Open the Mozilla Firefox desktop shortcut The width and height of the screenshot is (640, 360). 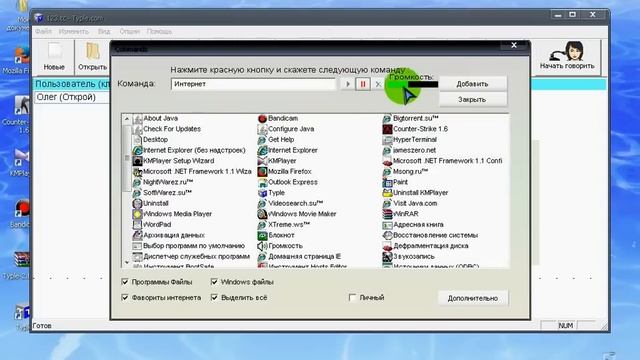pos(20,60)
